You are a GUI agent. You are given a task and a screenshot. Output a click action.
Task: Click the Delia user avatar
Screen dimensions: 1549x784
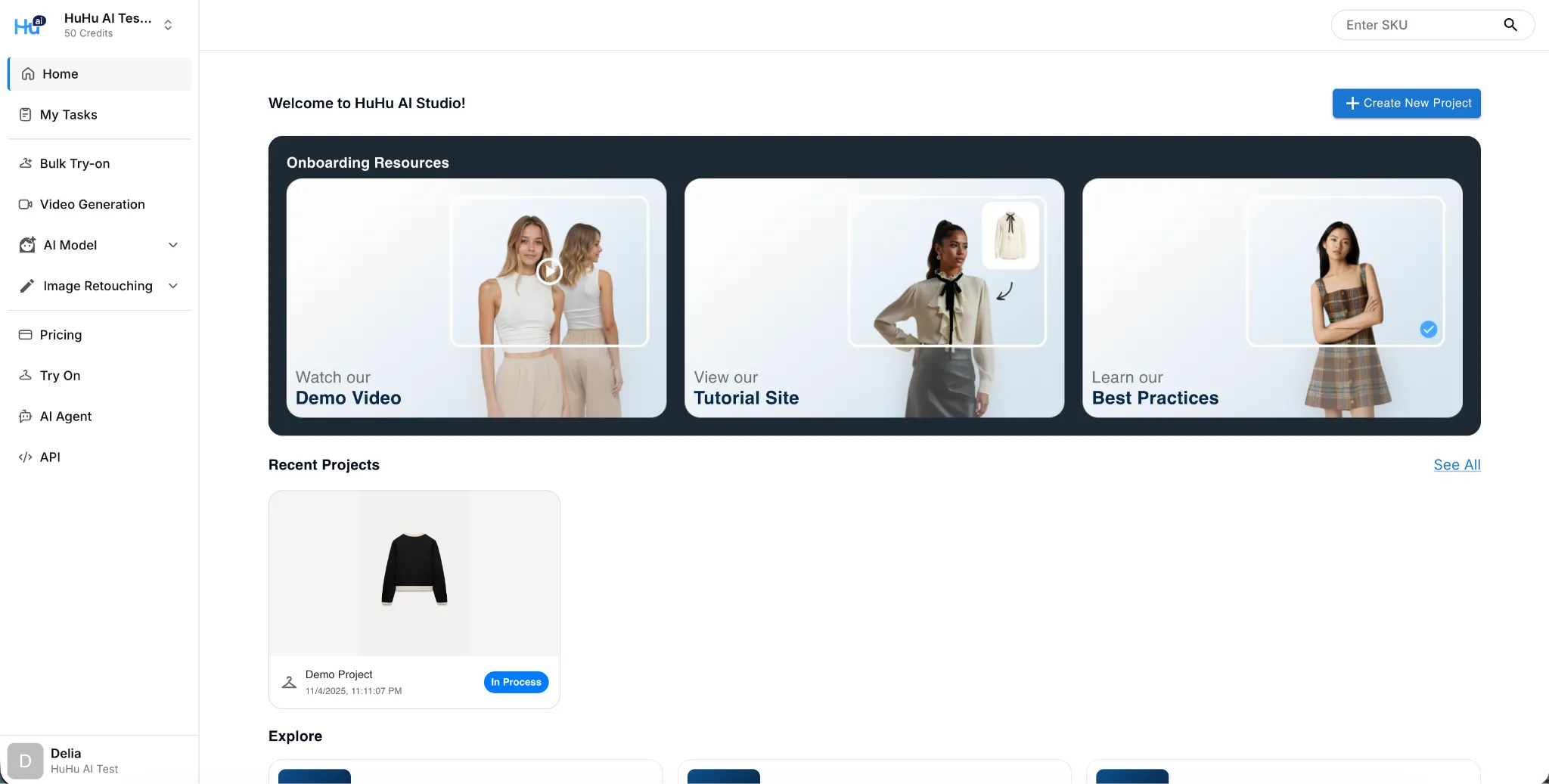[25, 761]
